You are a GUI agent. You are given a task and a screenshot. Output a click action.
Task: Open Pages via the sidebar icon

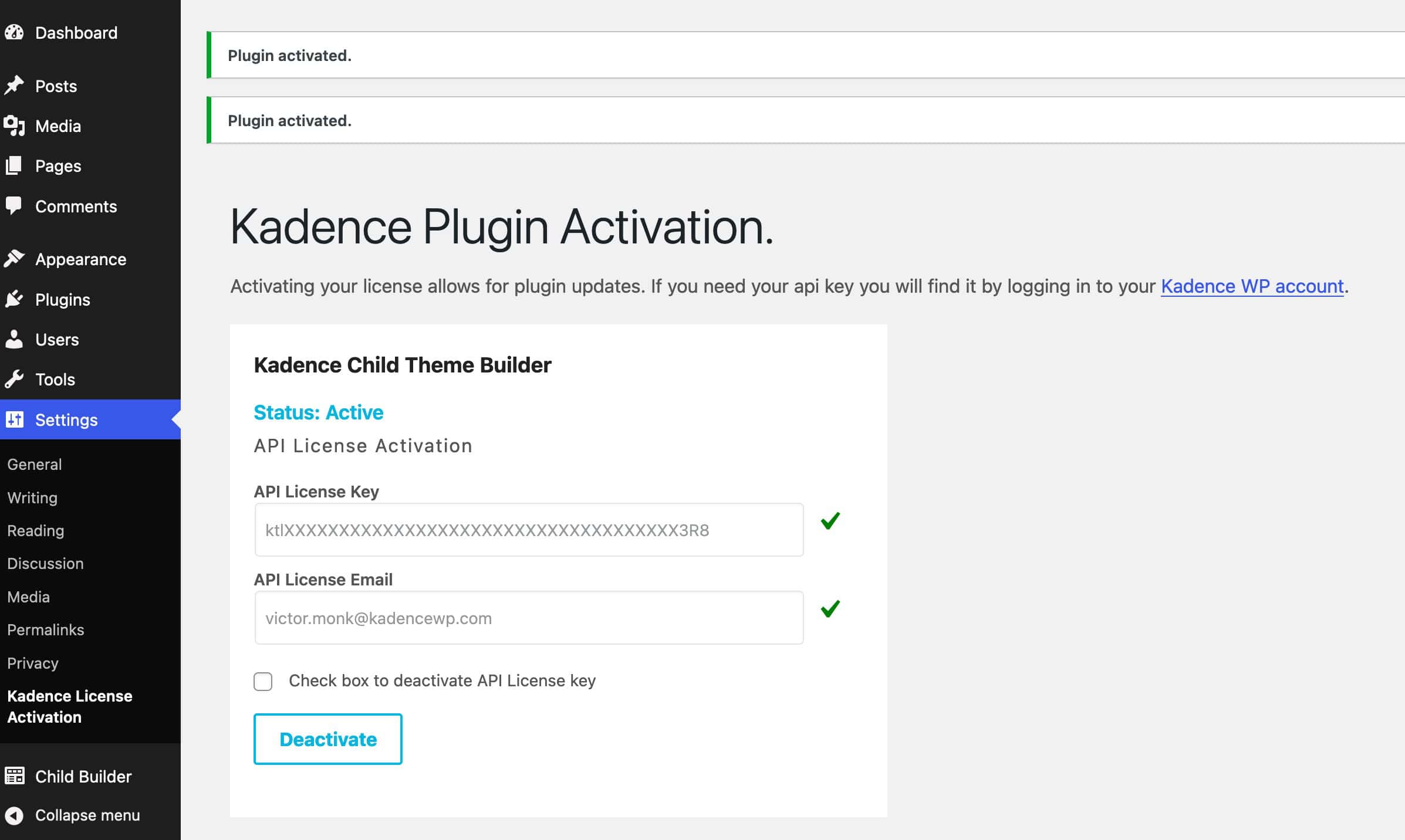[15, 166]
